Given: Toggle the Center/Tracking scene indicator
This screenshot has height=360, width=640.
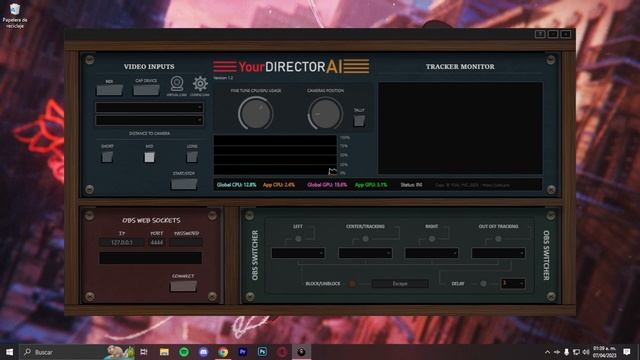Looking at the screenshot, I should click(x=365, y=239).
